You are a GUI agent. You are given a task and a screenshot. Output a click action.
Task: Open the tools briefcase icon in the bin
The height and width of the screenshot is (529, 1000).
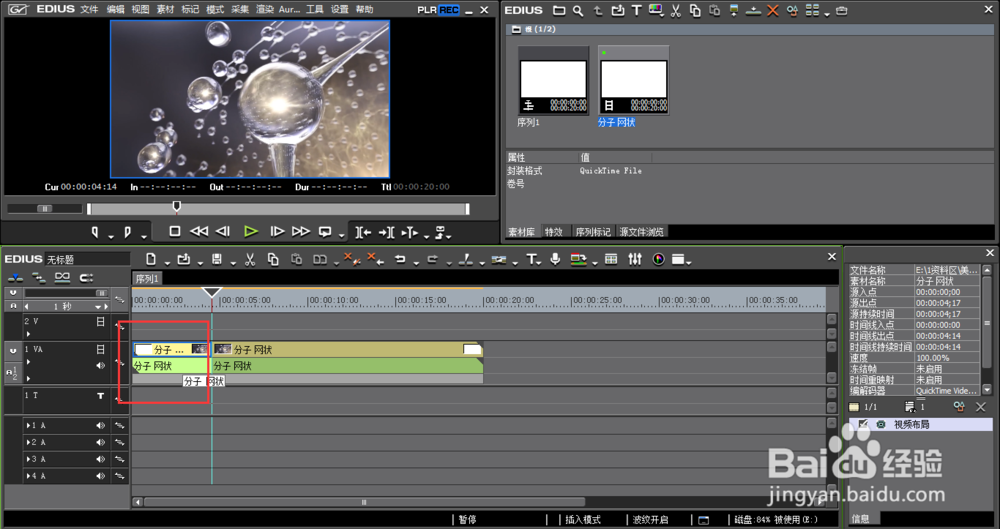pos(842,10)
